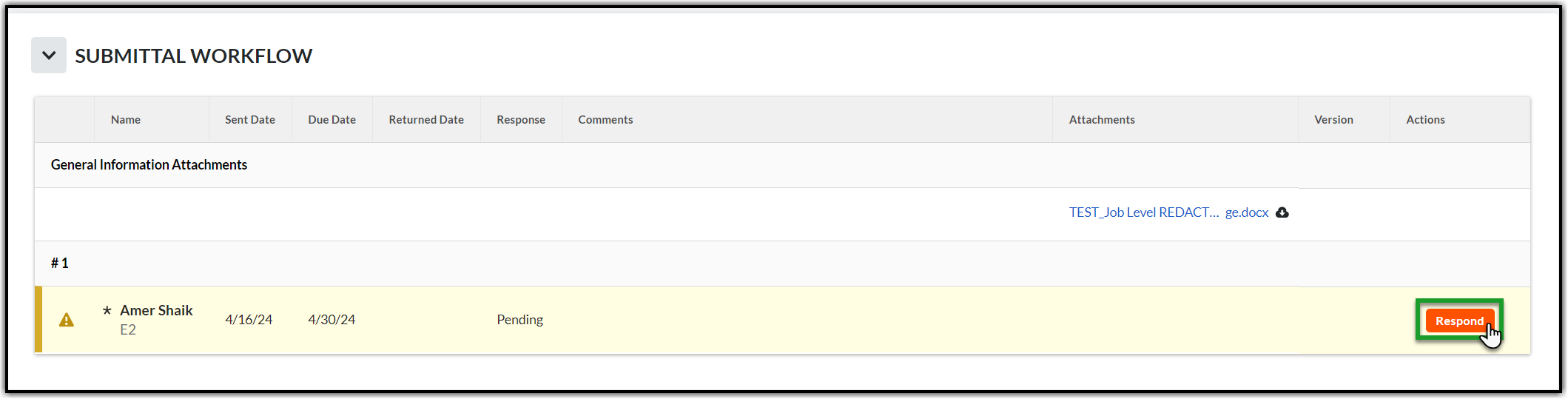Click the Attachments column header
The image size is (1568, 399).
[1102, 120]
